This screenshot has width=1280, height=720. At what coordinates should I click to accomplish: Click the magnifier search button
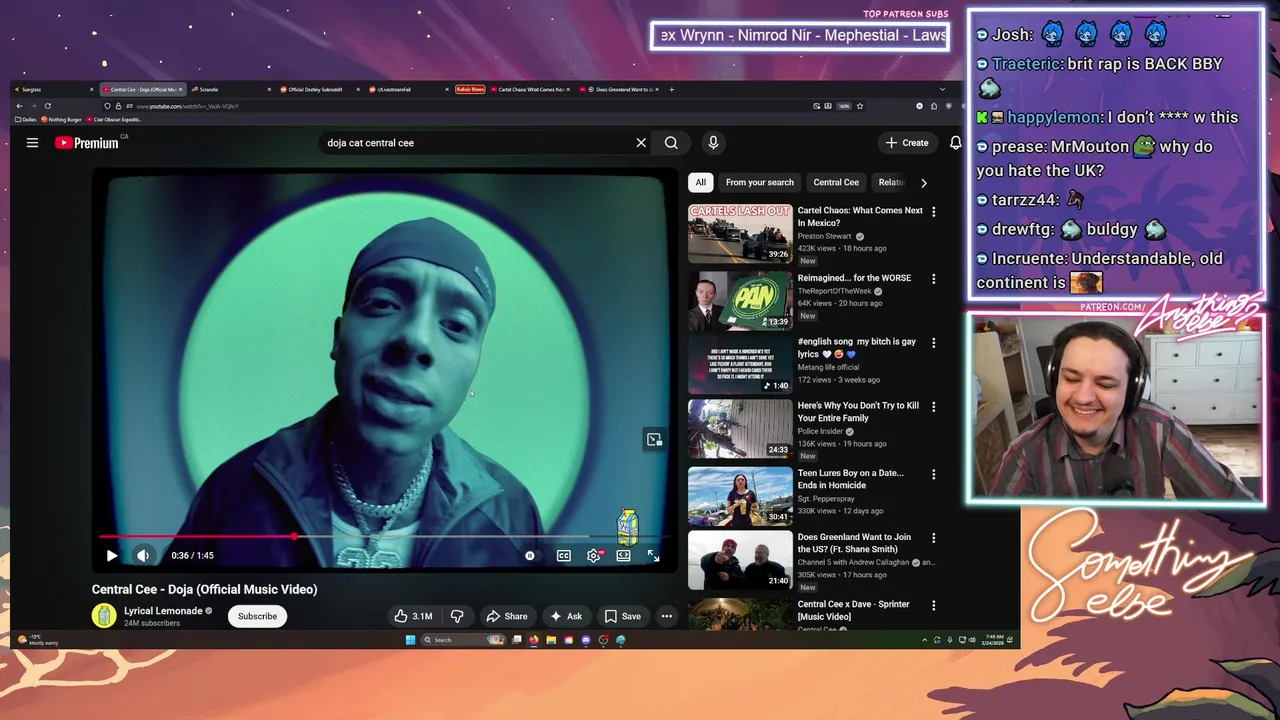671,143
